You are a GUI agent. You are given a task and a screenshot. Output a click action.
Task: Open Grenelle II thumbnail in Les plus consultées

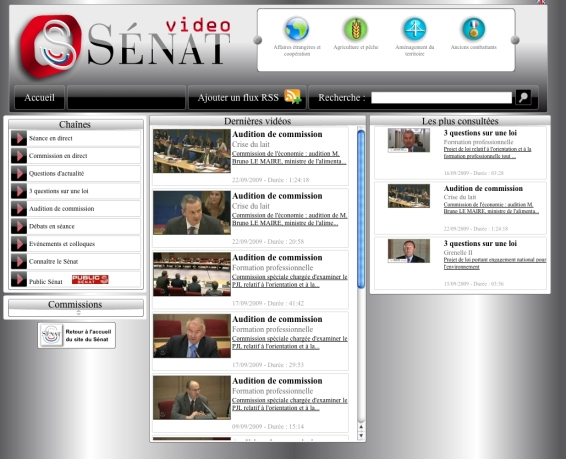click(x=409, y=251)
